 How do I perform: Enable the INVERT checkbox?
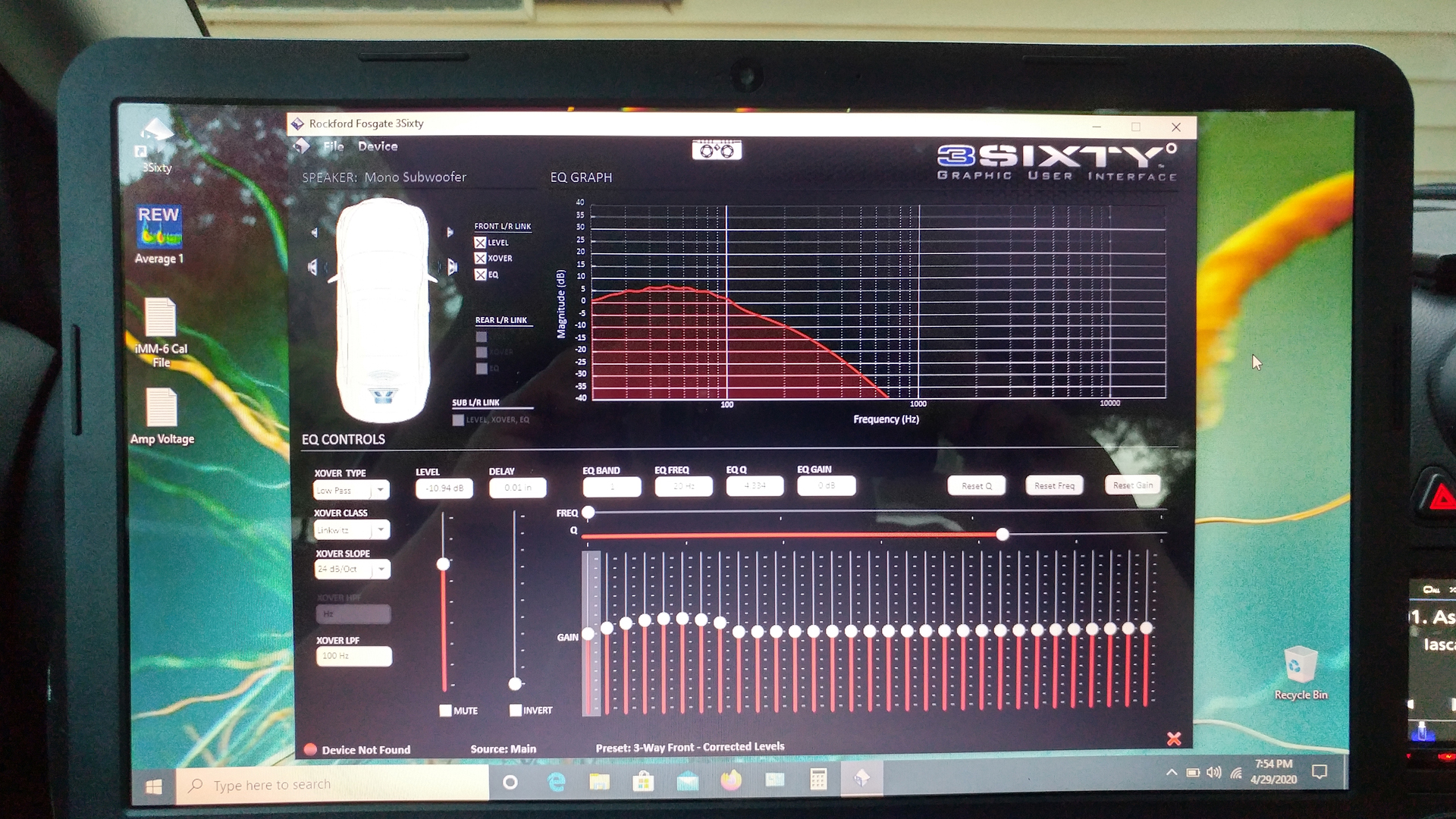[516, 711]
